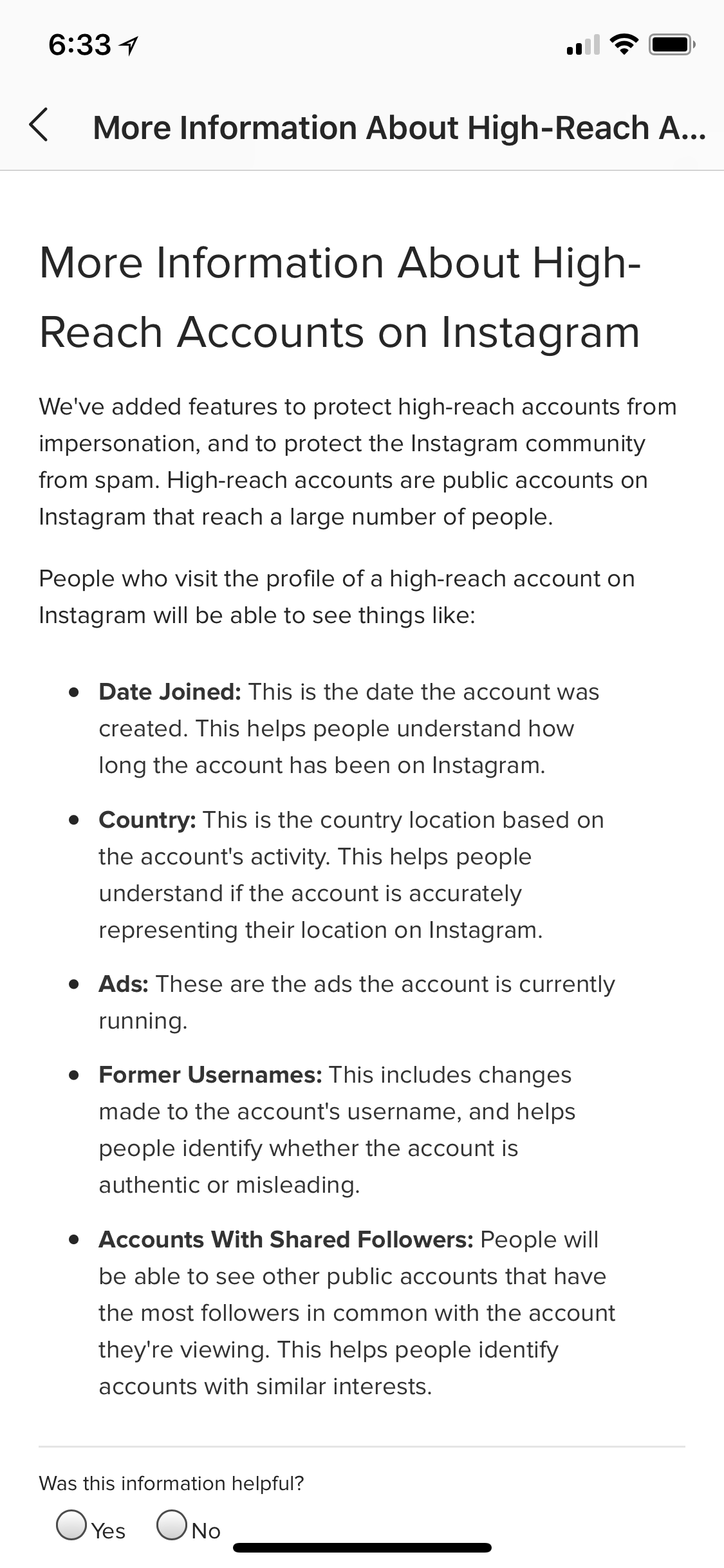Tap the Country bullet heading
This screenshot has height=1568, width=724.
point(147,820)
